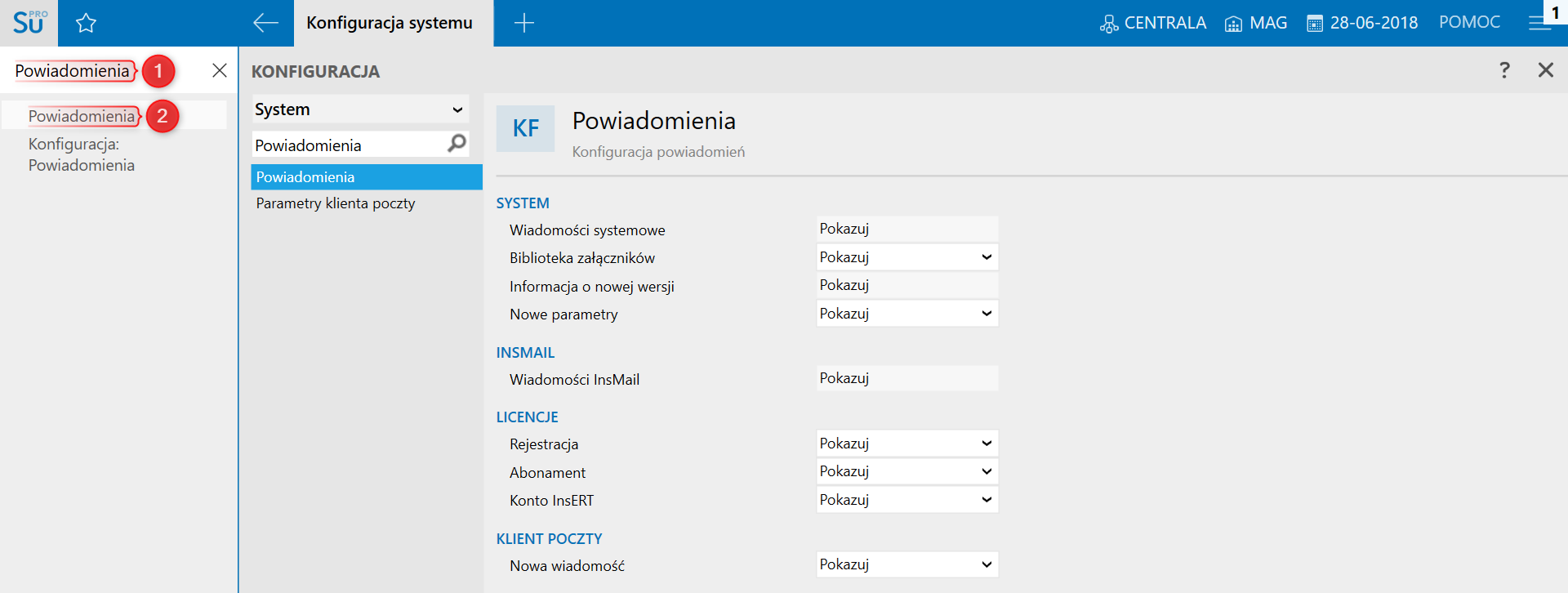Image resolution: width=1568 pixels, height=593 pixels.
Task: Click the magnifier in configuration search
Action: 457,144
